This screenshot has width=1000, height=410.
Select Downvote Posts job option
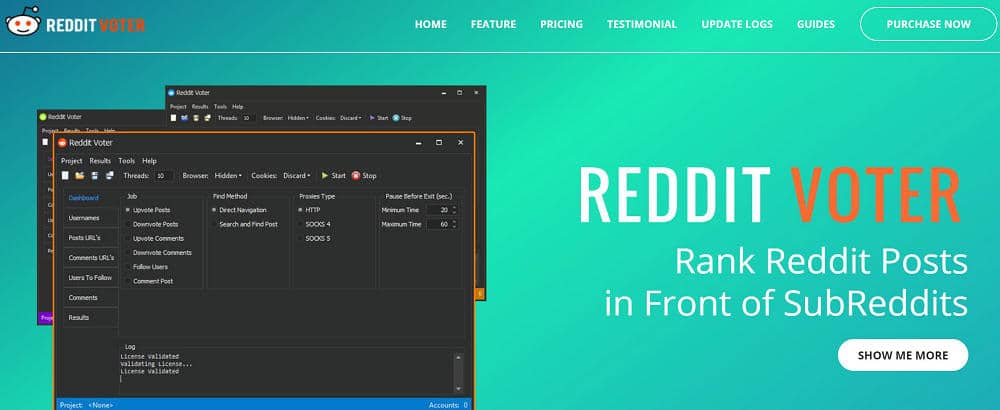coord(151,224)
